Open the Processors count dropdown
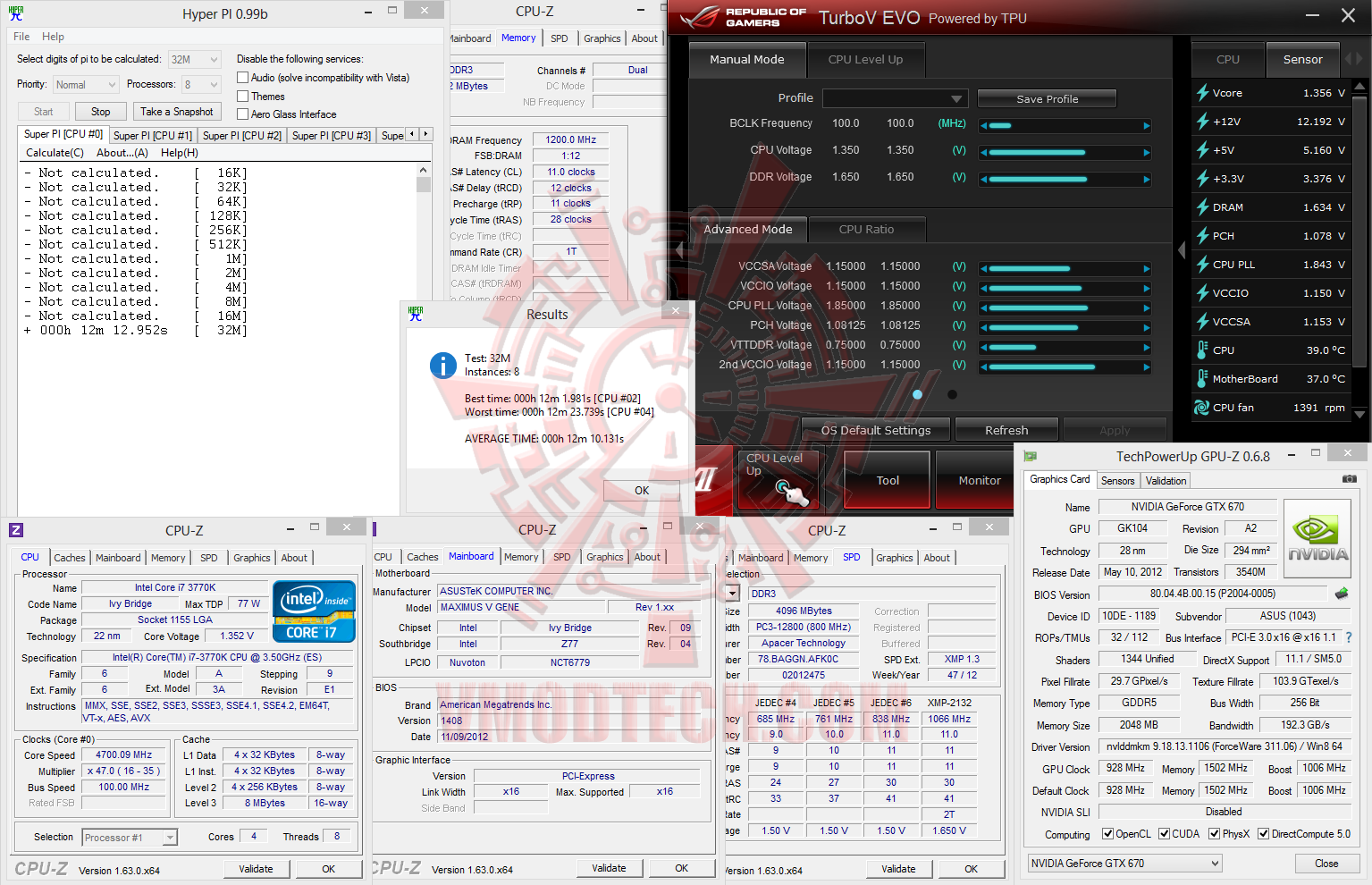 201,84
